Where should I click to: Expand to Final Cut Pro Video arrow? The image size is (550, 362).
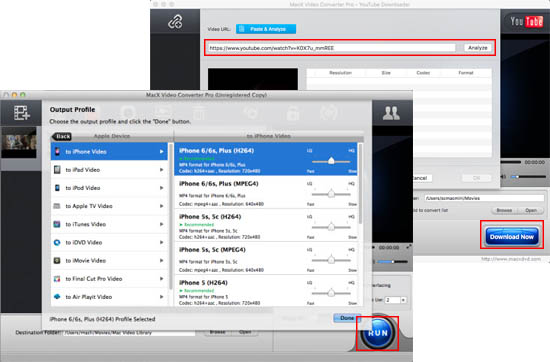pyautogui.click(x=161, y=279)
